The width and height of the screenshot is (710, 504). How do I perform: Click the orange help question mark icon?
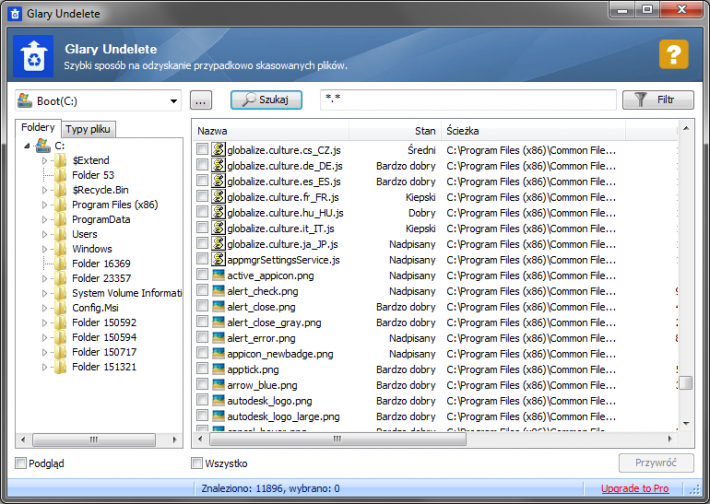pyautogui.click(x=673, y=54)
